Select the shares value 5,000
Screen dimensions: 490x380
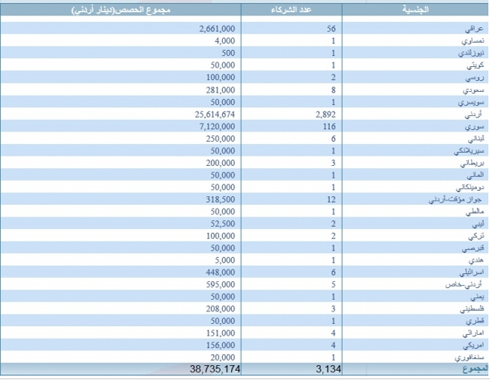point(225,260)
